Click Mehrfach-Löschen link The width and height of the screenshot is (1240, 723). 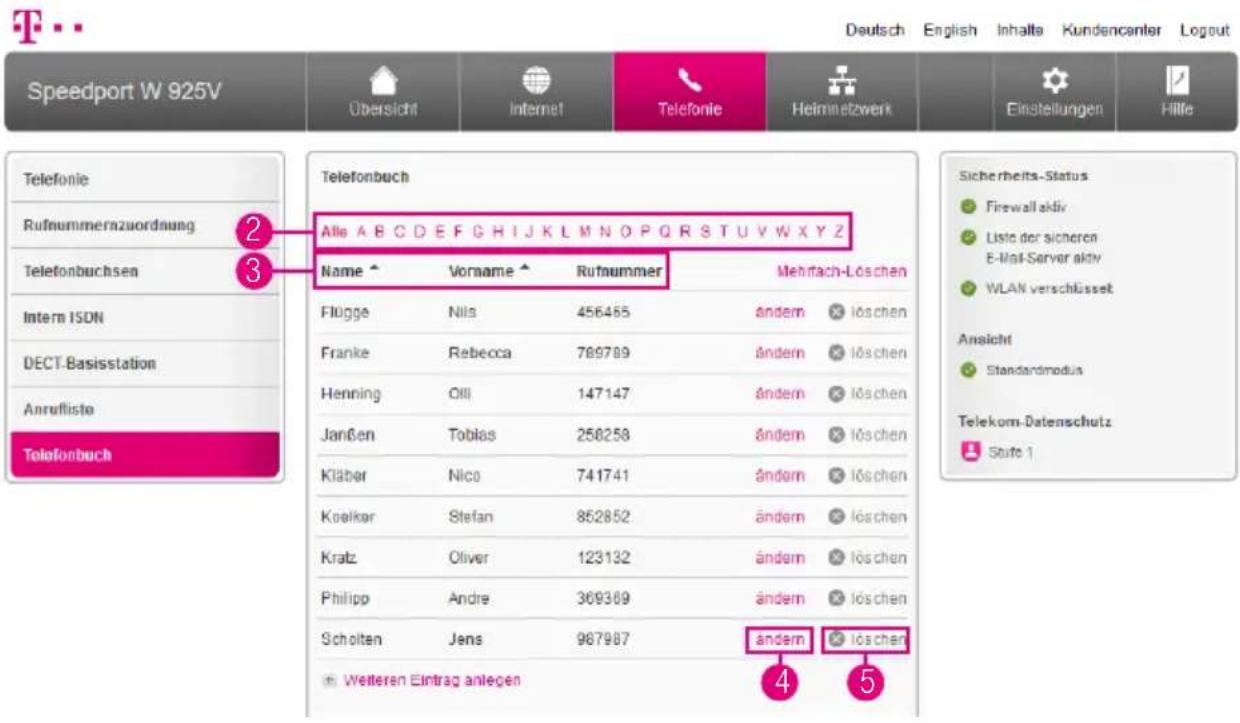coord(842,271)
